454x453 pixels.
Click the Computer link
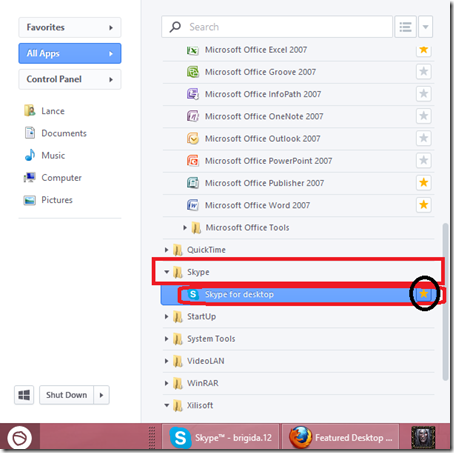click(61, 178)
